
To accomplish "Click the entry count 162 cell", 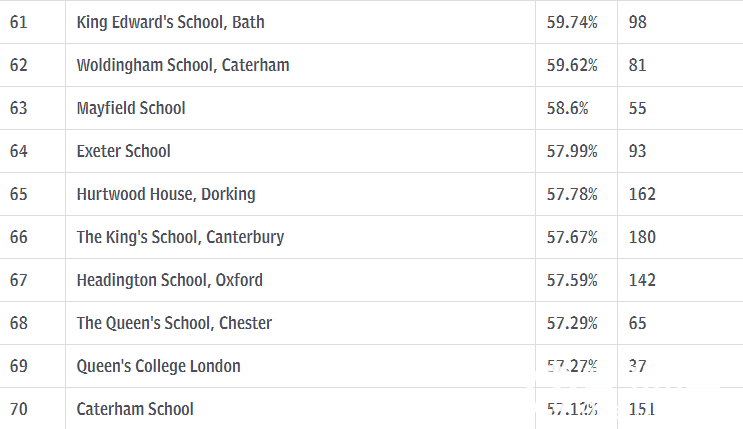I will 680,194.
